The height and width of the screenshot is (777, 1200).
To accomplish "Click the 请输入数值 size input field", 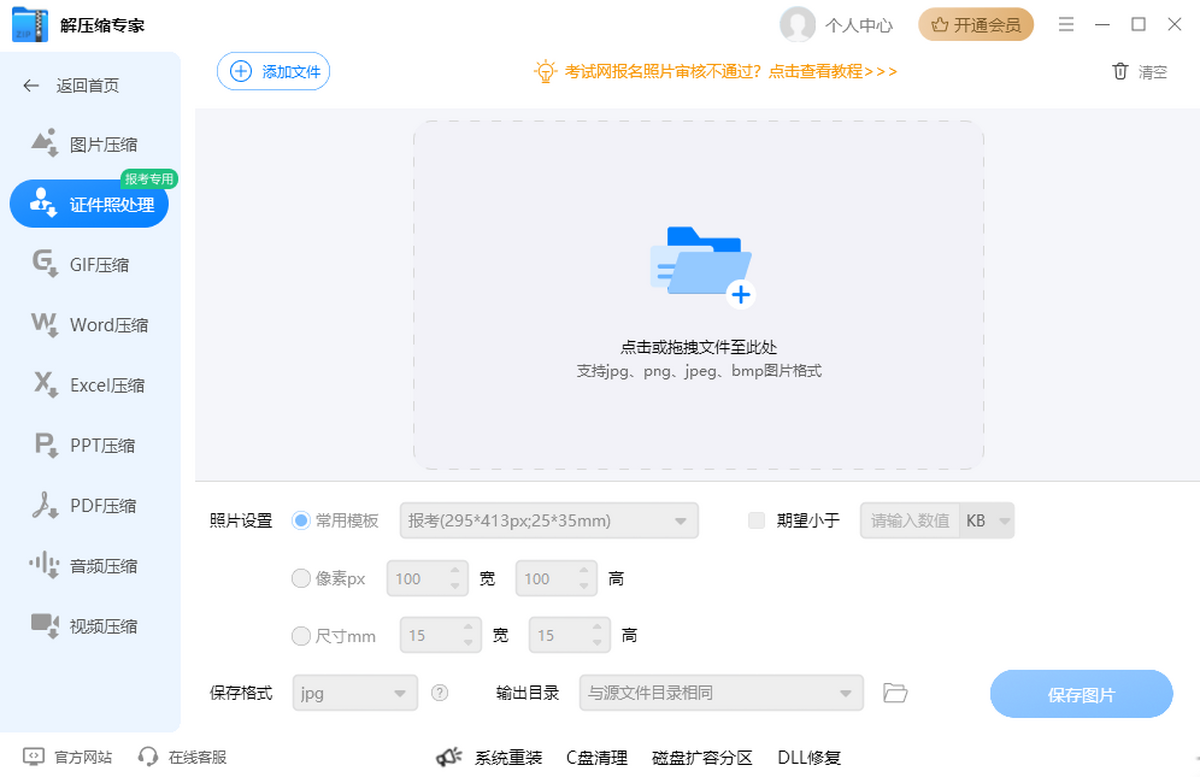I will click(x=909, y=521).
